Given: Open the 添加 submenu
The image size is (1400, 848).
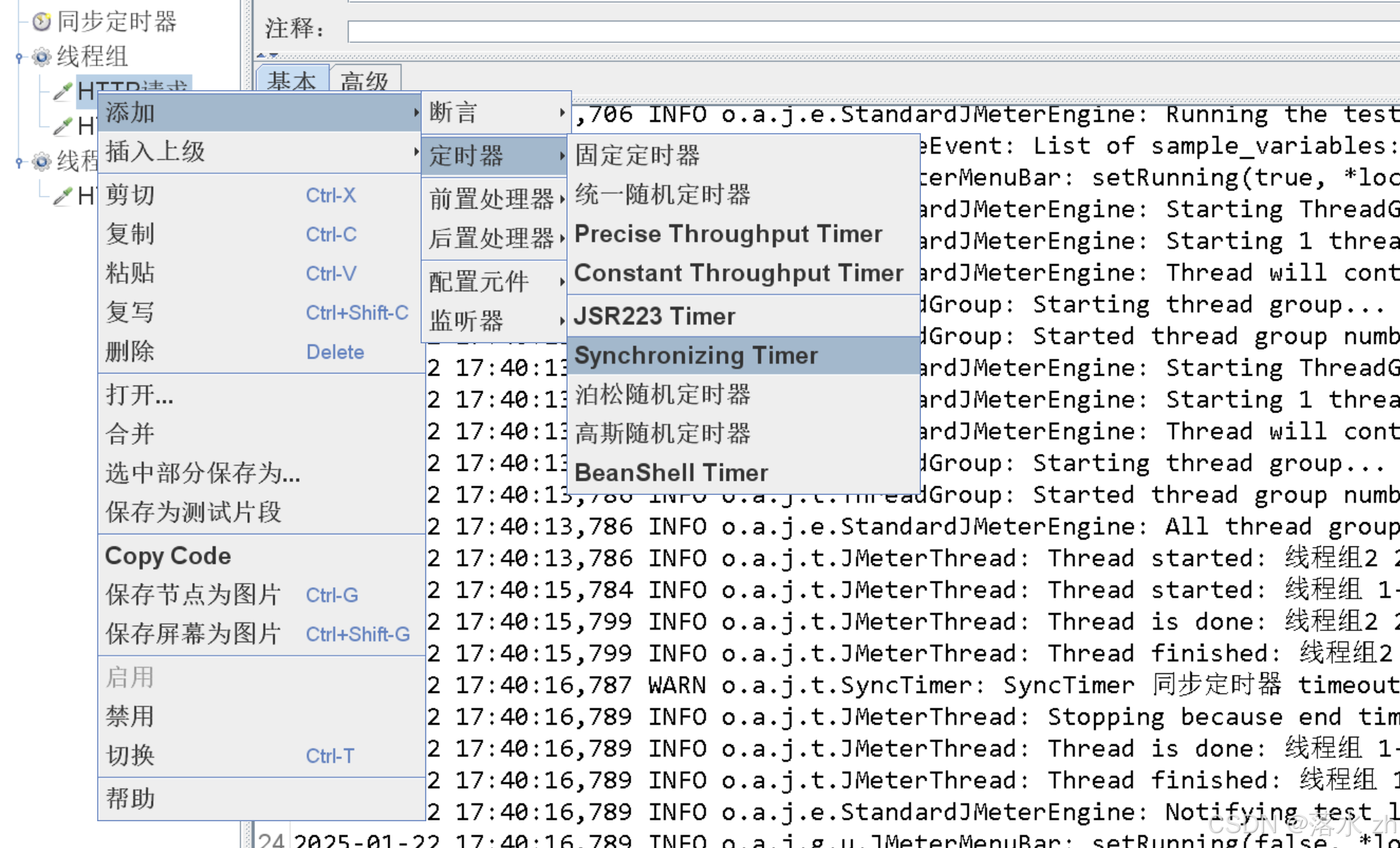Looking at the screenshot, I should [260, 113].
